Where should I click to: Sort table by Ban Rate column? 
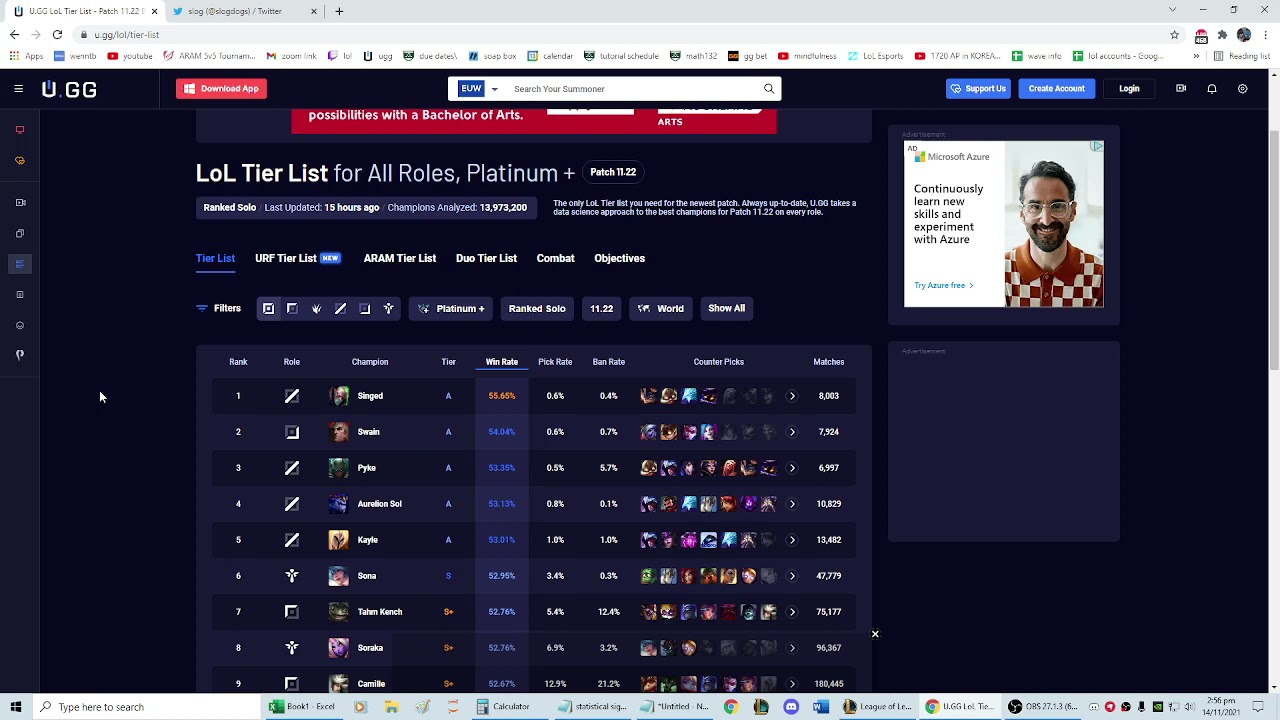(608, 362)
